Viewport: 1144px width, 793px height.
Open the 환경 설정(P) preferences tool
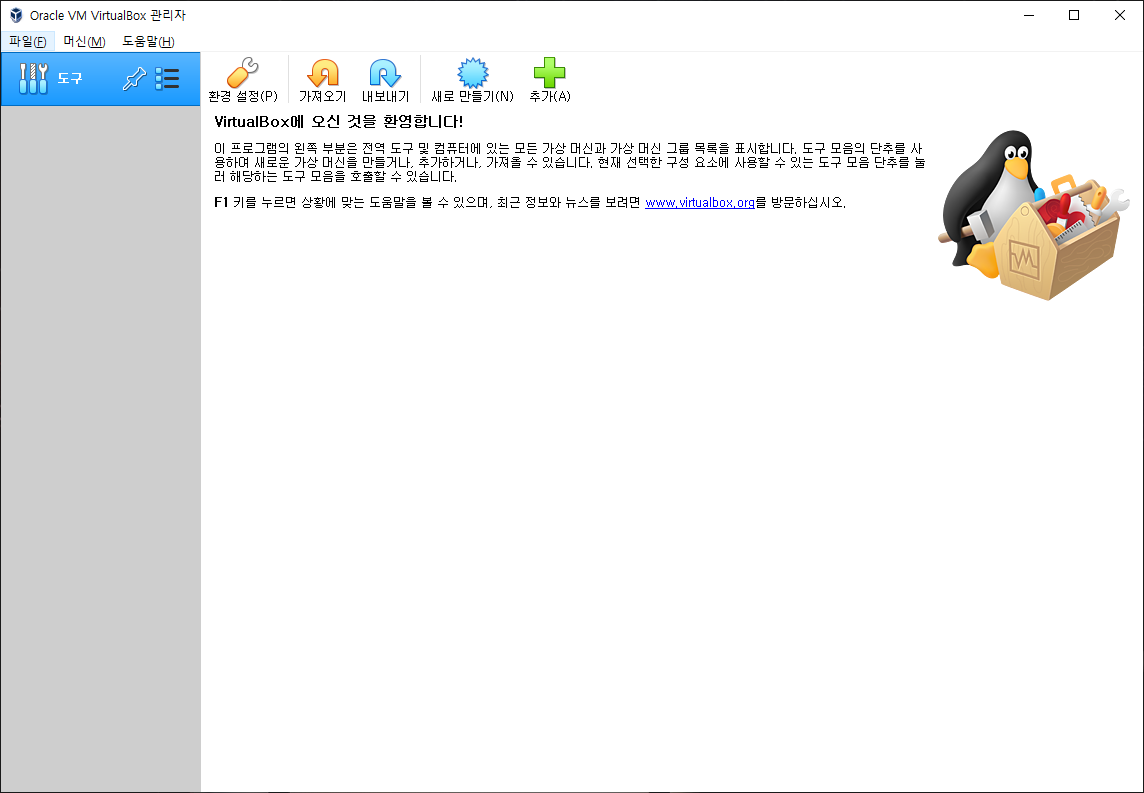(243, 80)
